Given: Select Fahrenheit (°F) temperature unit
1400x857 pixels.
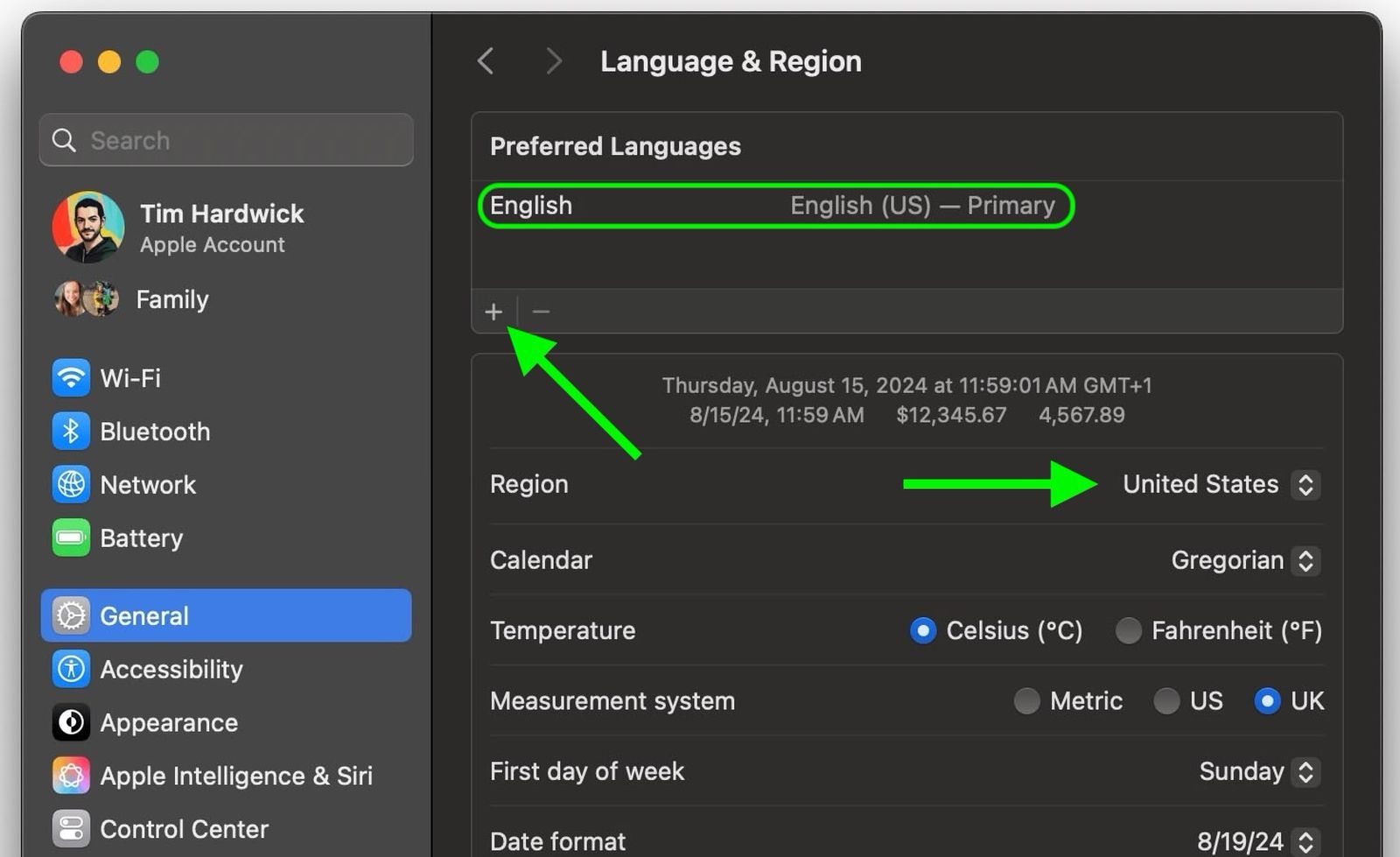Looking at the screenshot, I should click(x=1129, y=630).
